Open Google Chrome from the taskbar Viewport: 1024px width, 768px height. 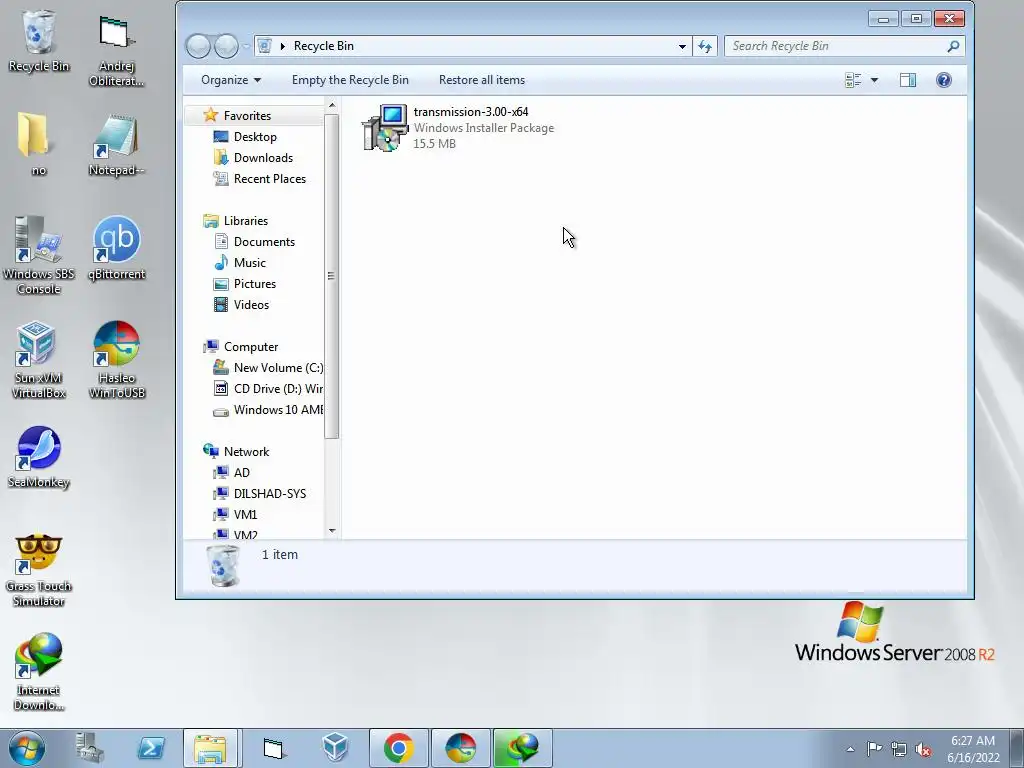coord(398,748)
